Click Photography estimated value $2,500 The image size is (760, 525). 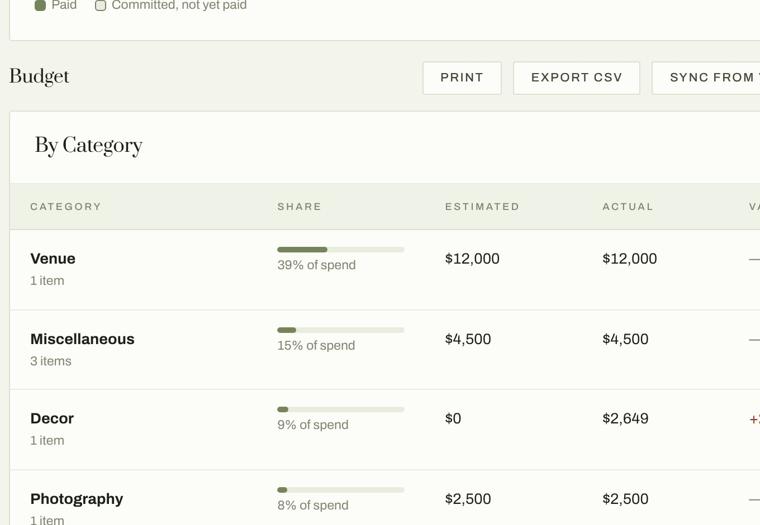point(468,499)
